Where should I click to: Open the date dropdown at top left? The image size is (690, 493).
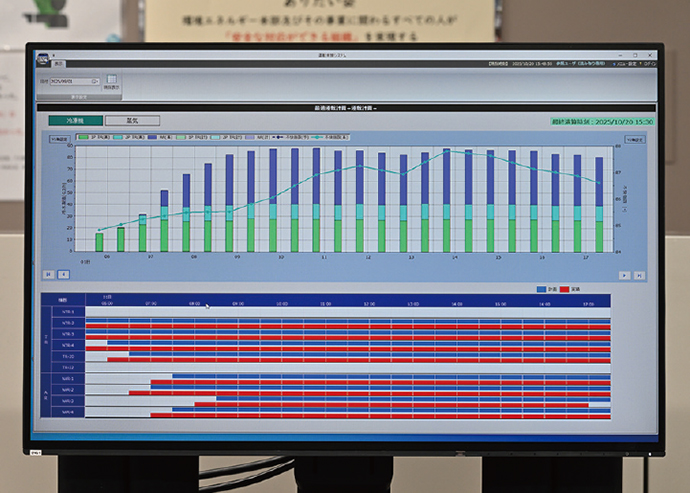pyautogui.click(x=94, y=81)
